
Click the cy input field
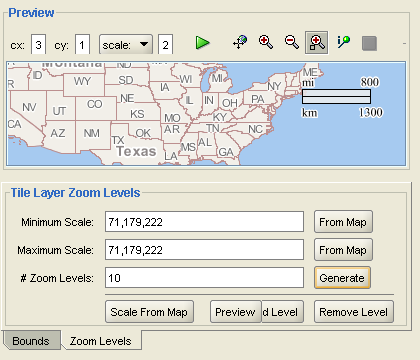[x=82, y=44]
